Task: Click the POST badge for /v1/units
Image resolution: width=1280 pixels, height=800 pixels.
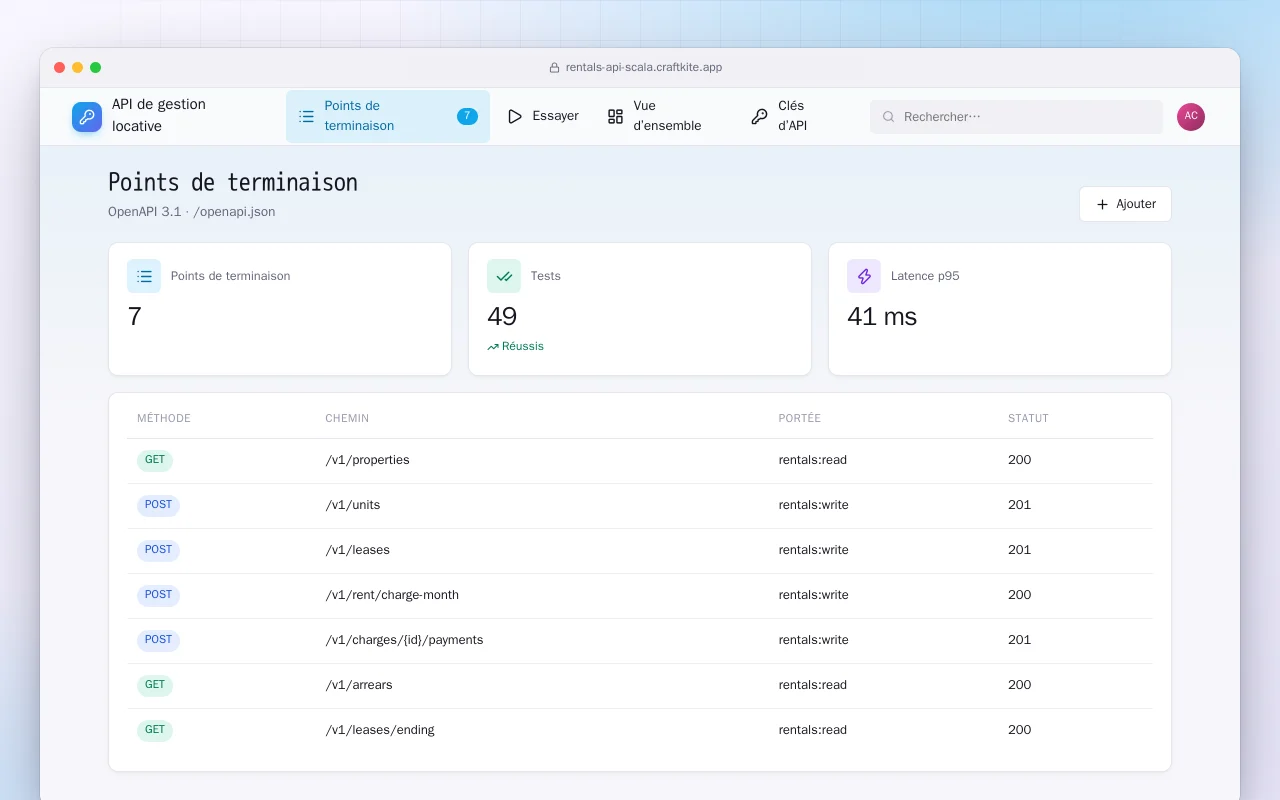Action: tap(158, 505)
